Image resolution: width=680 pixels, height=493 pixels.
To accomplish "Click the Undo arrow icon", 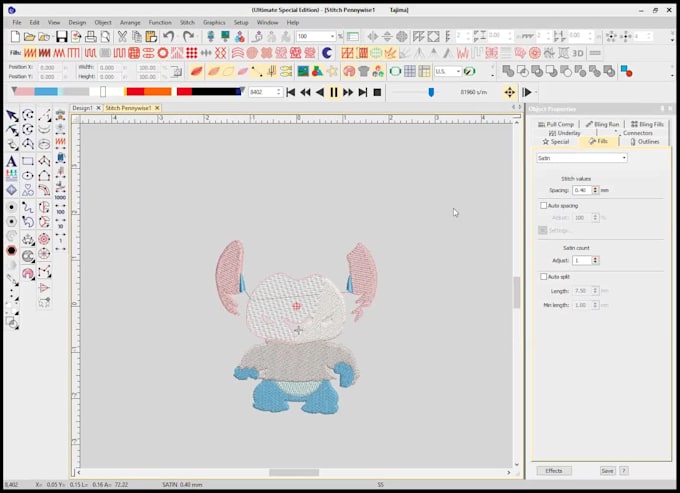I will (x=169, y=37).
